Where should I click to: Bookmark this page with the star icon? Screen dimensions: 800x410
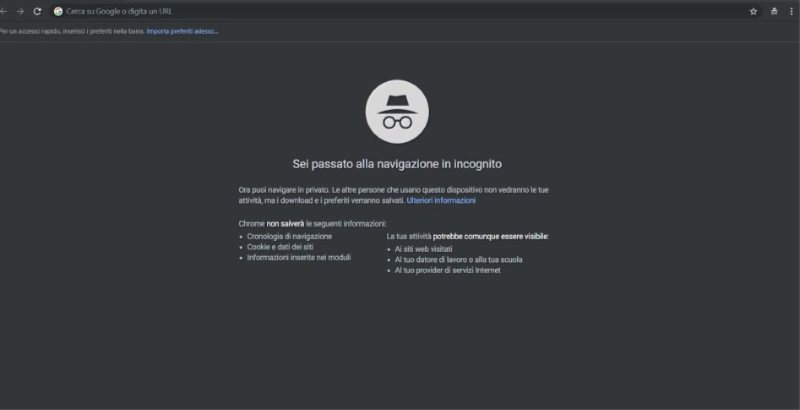click(x=753, y=11)
